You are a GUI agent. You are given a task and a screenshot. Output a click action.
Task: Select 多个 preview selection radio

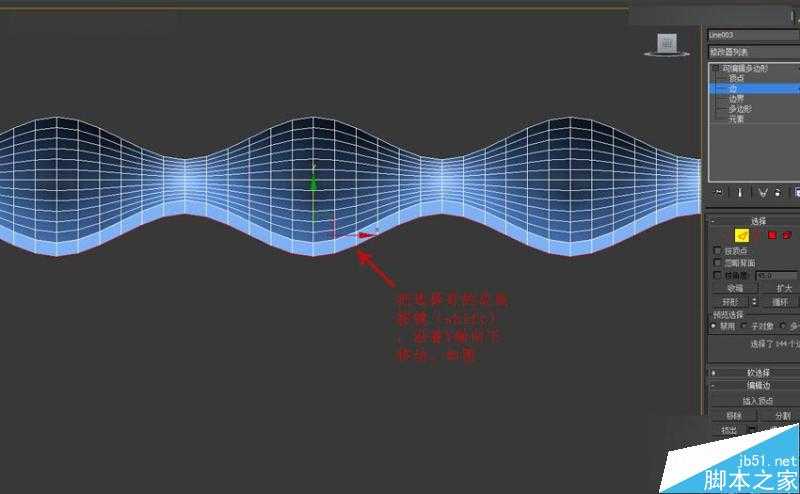point(784,326)
